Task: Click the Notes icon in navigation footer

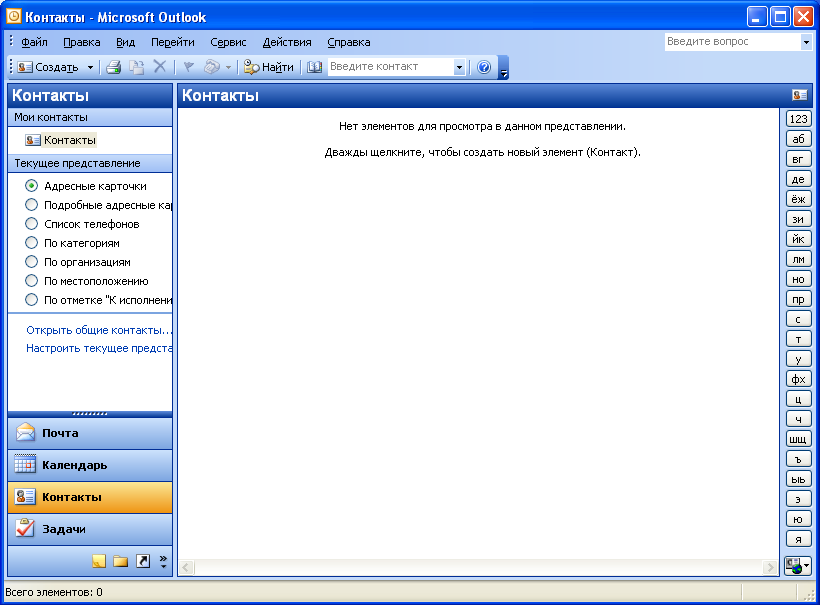Action: click(99, 561)
